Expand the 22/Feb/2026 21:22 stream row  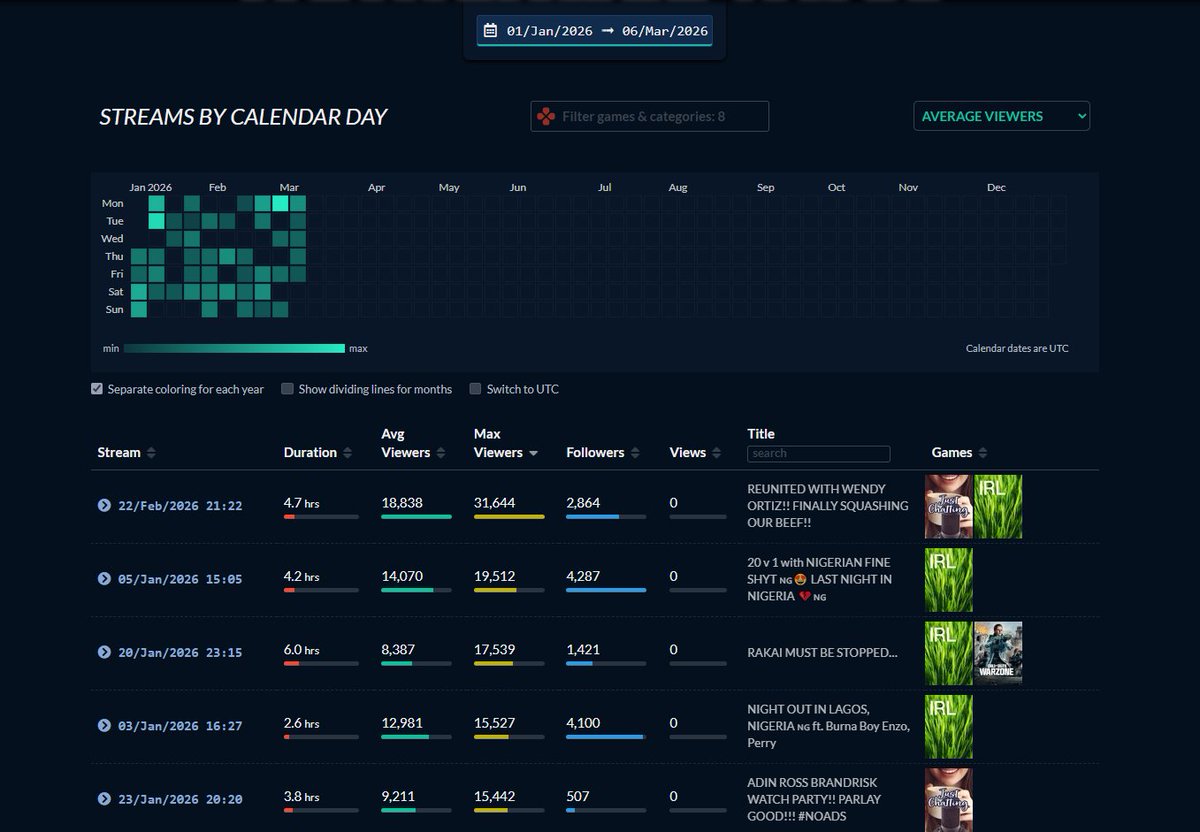pos(104,506)
